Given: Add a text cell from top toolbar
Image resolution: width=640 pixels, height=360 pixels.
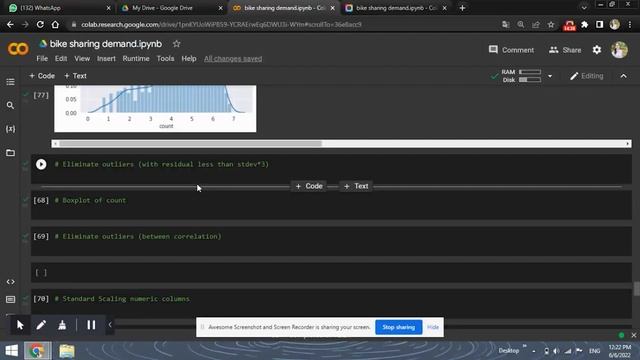Looking at the screenshot, I should (75, 76).
